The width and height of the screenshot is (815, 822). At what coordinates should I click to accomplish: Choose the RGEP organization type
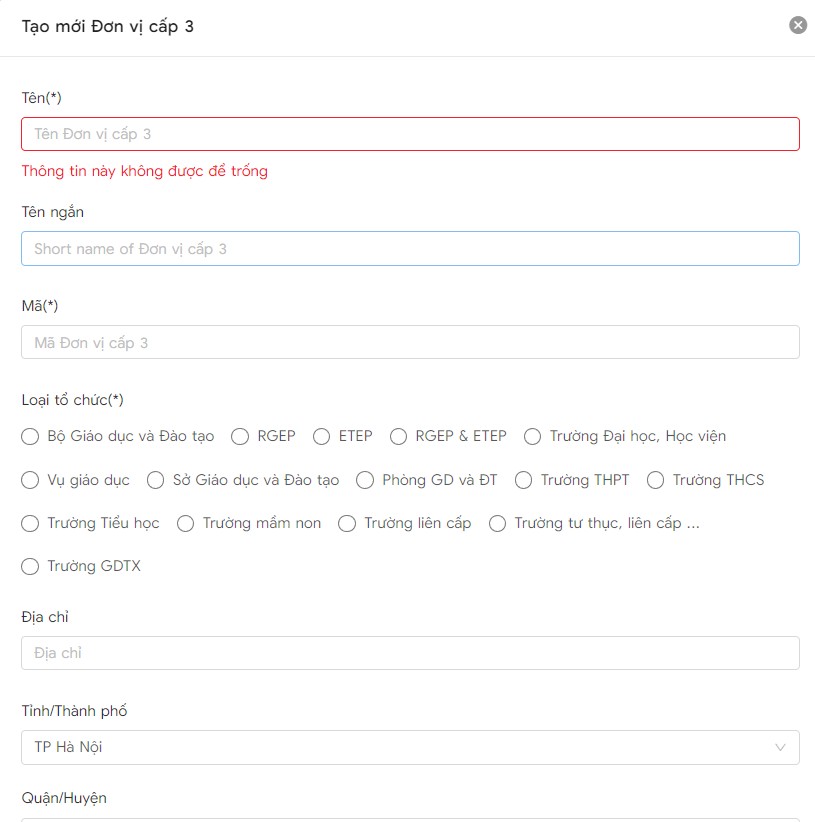point(240,436)
